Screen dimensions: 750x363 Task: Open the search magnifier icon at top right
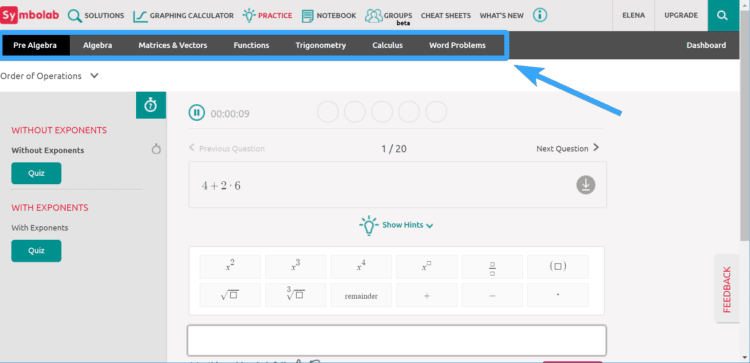(x=722, y=15)
